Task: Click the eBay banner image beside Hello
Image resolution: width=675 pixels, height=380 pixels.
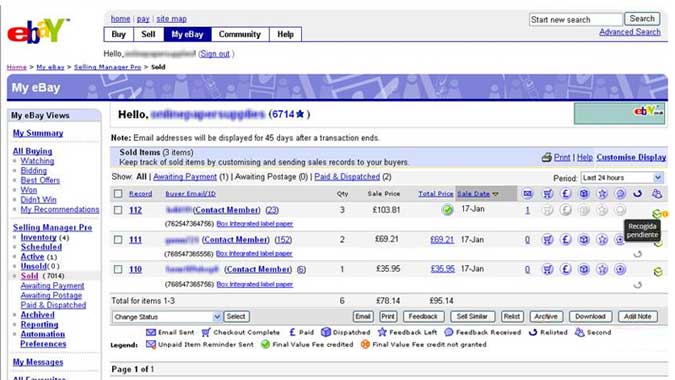Action: [x=619, y=114]
